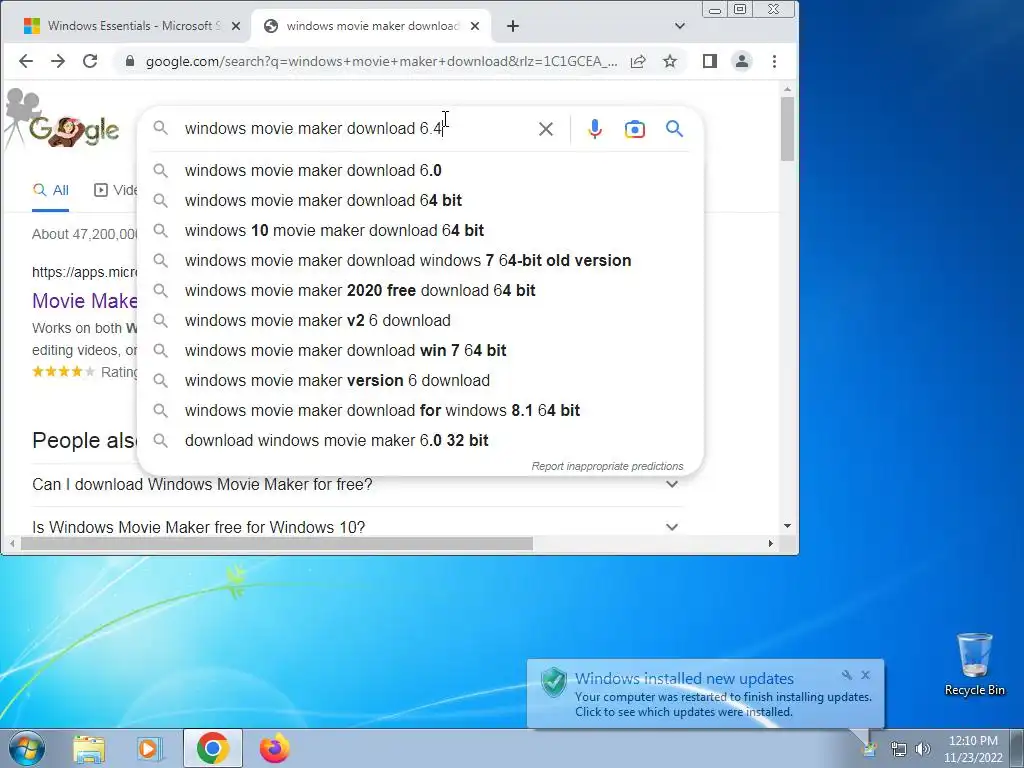Click the Chrome taskbar icon
Screen dimensions: 1024x768
[213, 748]
